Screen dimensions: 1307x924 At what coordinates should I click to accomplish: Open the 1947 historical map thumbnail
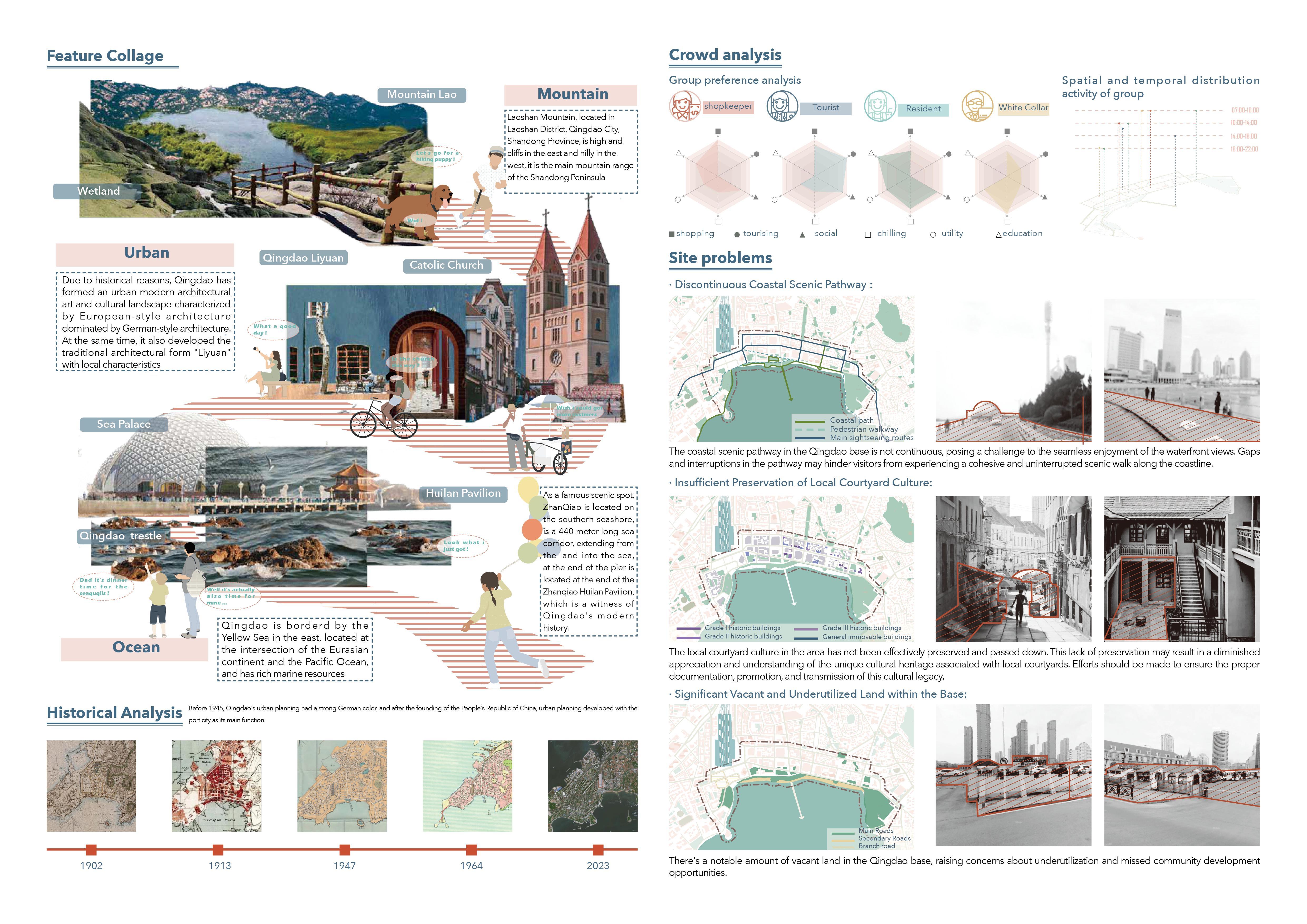tap(342, 786)
